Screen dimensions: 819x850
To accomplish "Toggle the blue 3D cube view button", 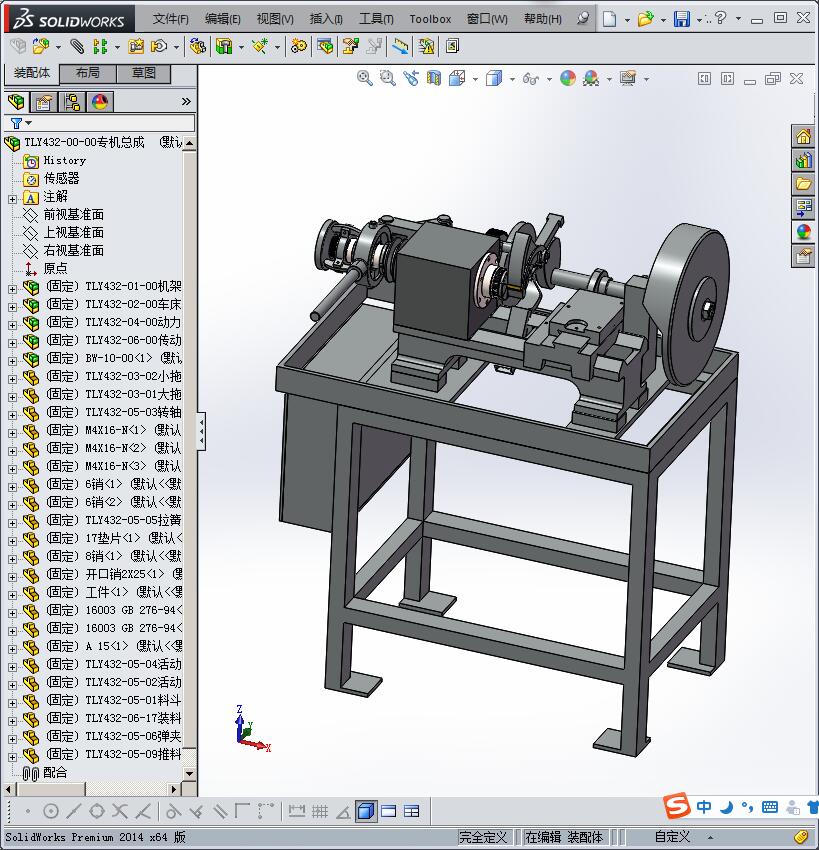I will tap(366, 811).
